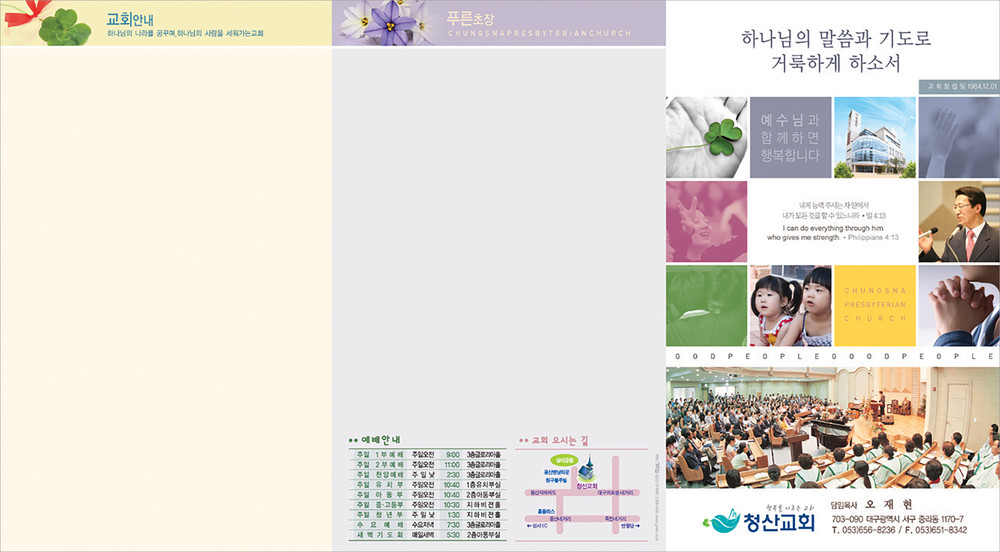
Task: Select the 주일 1부예배 9:00 schedule row
Action: click(427, 455)
